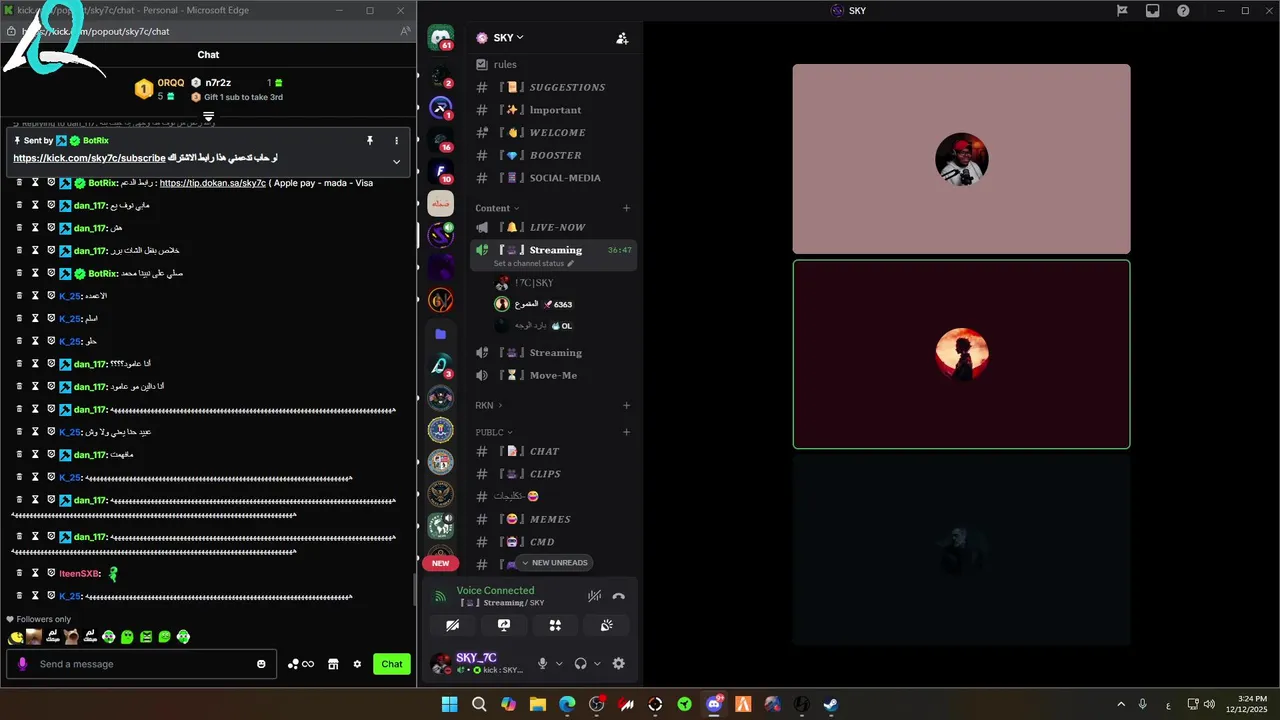
Task: Open the CLIPS channel
Action: pos(553,474)
